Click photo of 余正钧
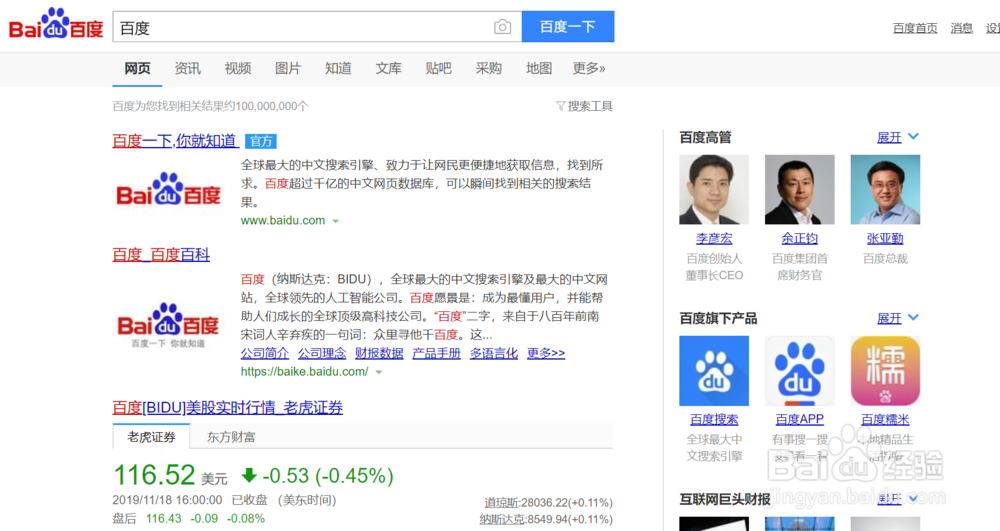Image resolution: width=1000 pixels, height=531 pixels. (x=800, y=189)
